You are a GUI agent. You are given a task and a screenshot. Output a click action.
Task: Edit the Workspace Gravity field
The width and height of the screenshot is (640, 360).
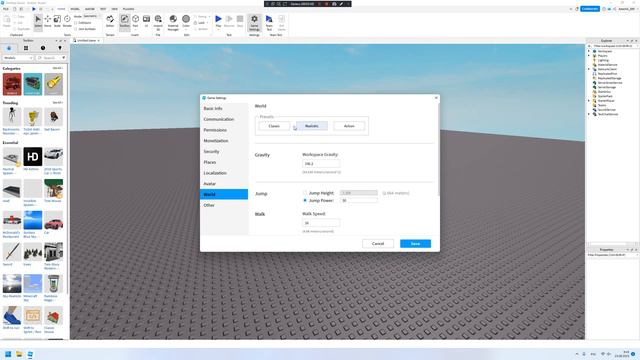(321, 164)
